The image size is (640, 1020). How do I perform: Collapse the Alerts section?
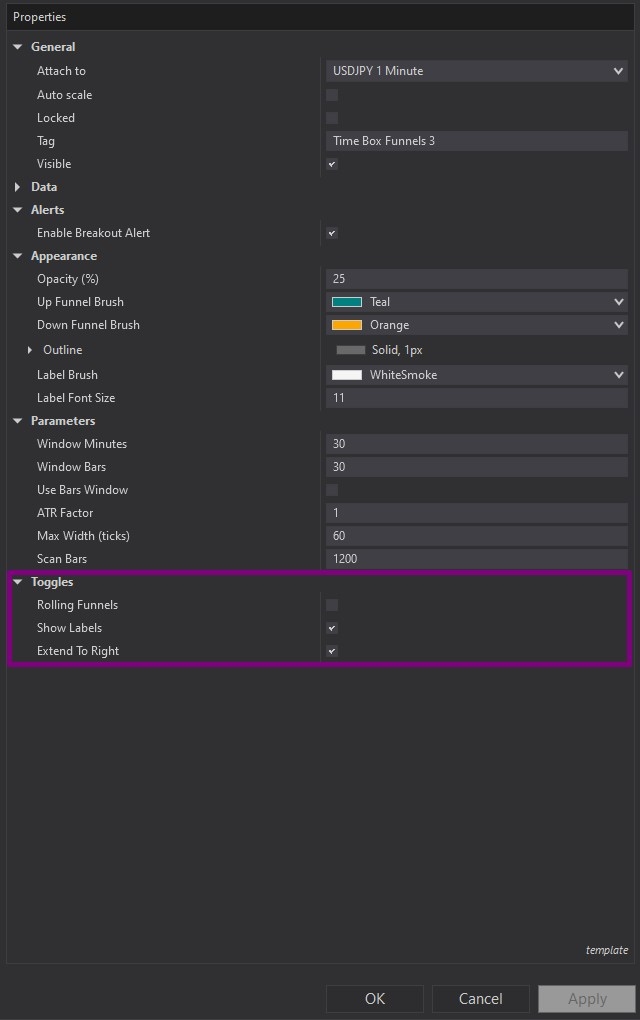[x=17, y=210]
